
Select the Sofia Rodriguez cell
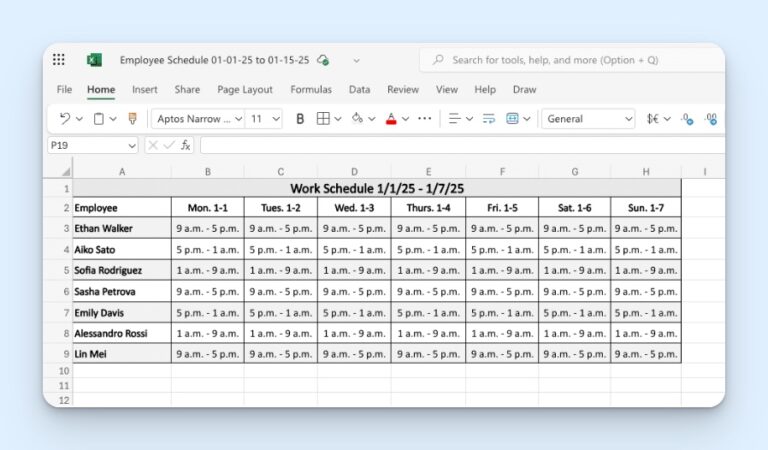click(x=122, y=270)
